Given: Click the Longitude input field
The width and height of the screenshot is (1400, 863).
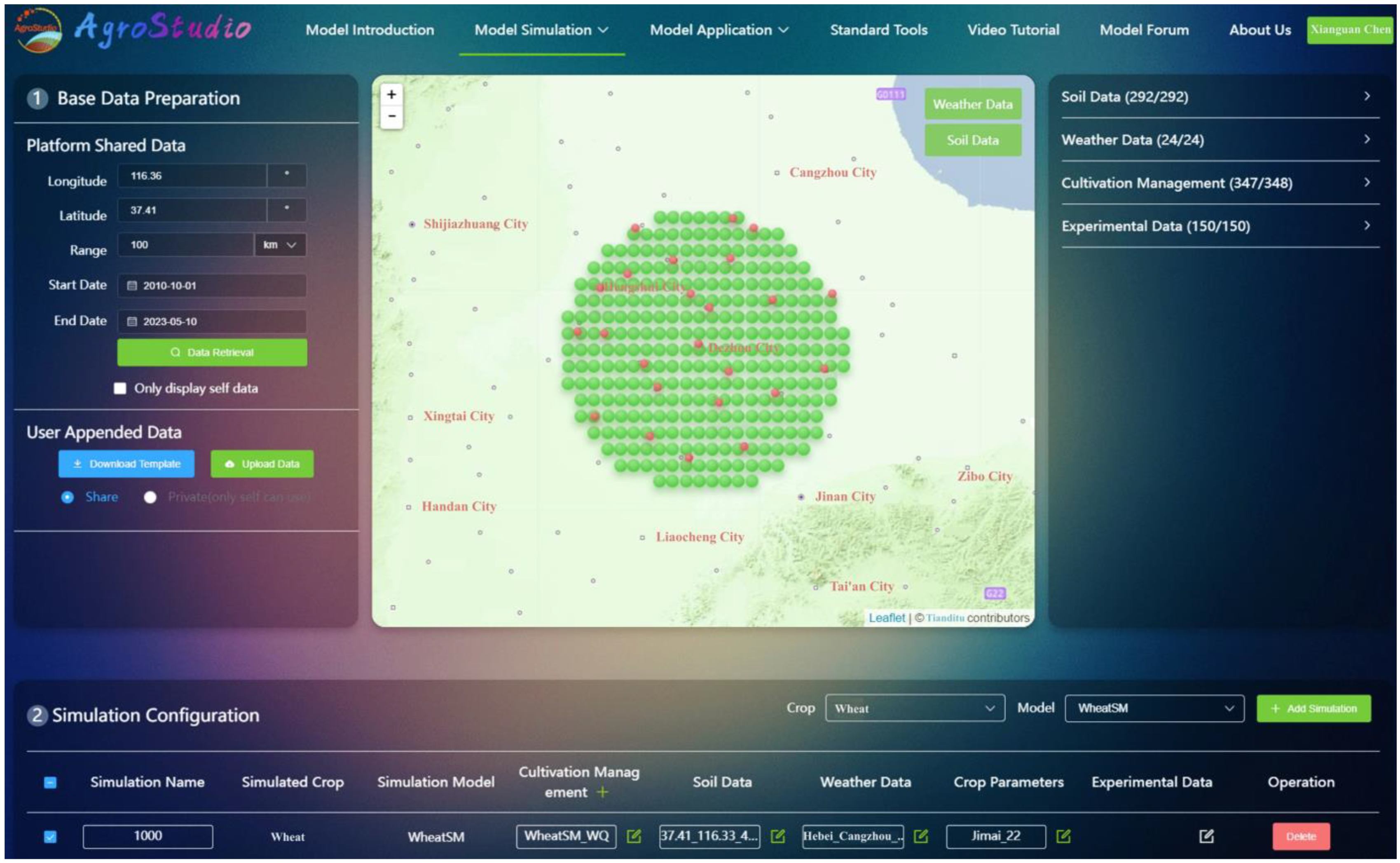Looking at the screenshot, I should 192,175.
